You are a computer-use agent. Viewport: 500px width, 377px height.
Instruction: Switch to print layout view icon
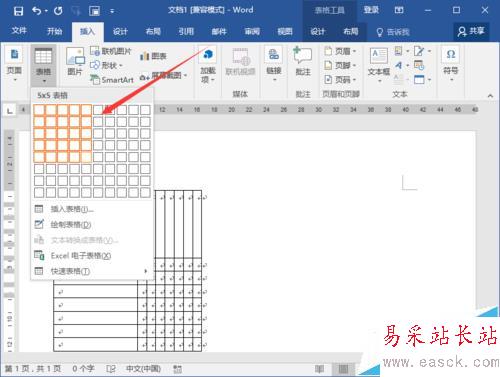click(343, 369)
